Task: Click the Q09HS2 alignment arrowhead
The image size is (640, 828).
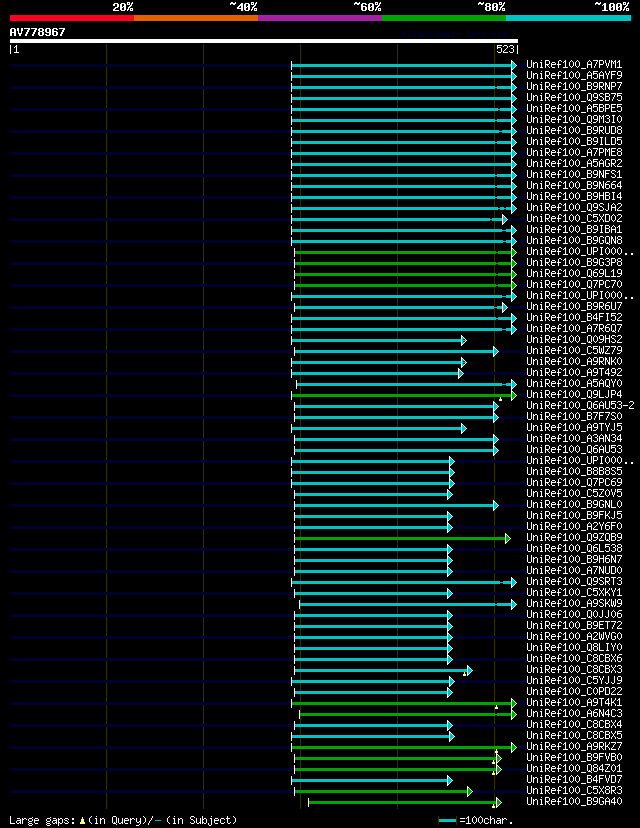Action: point(464,341)
